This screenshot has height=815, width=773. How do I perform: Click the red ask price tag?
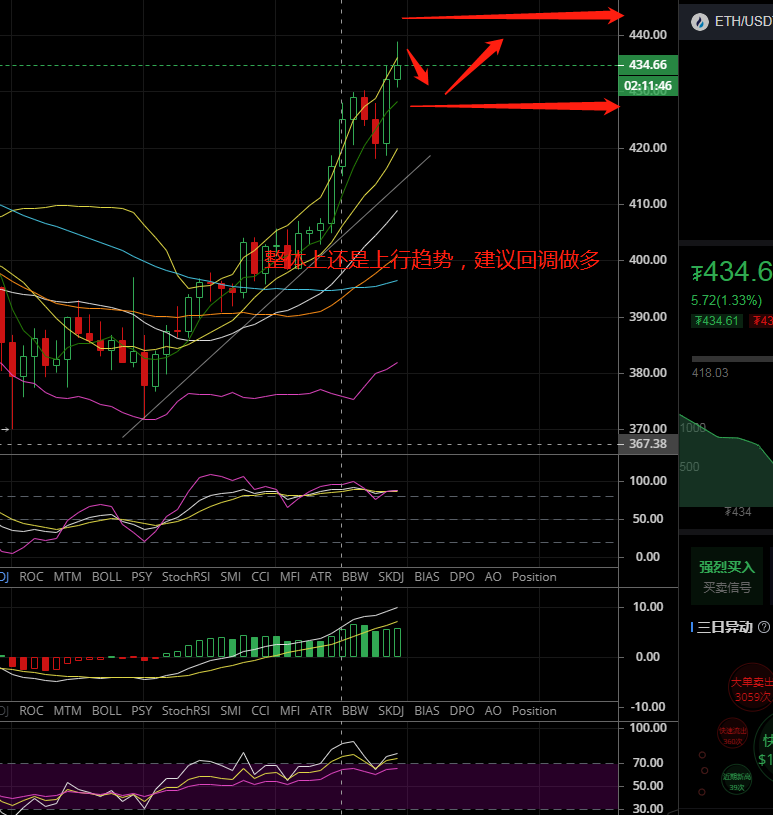point(762,321)
